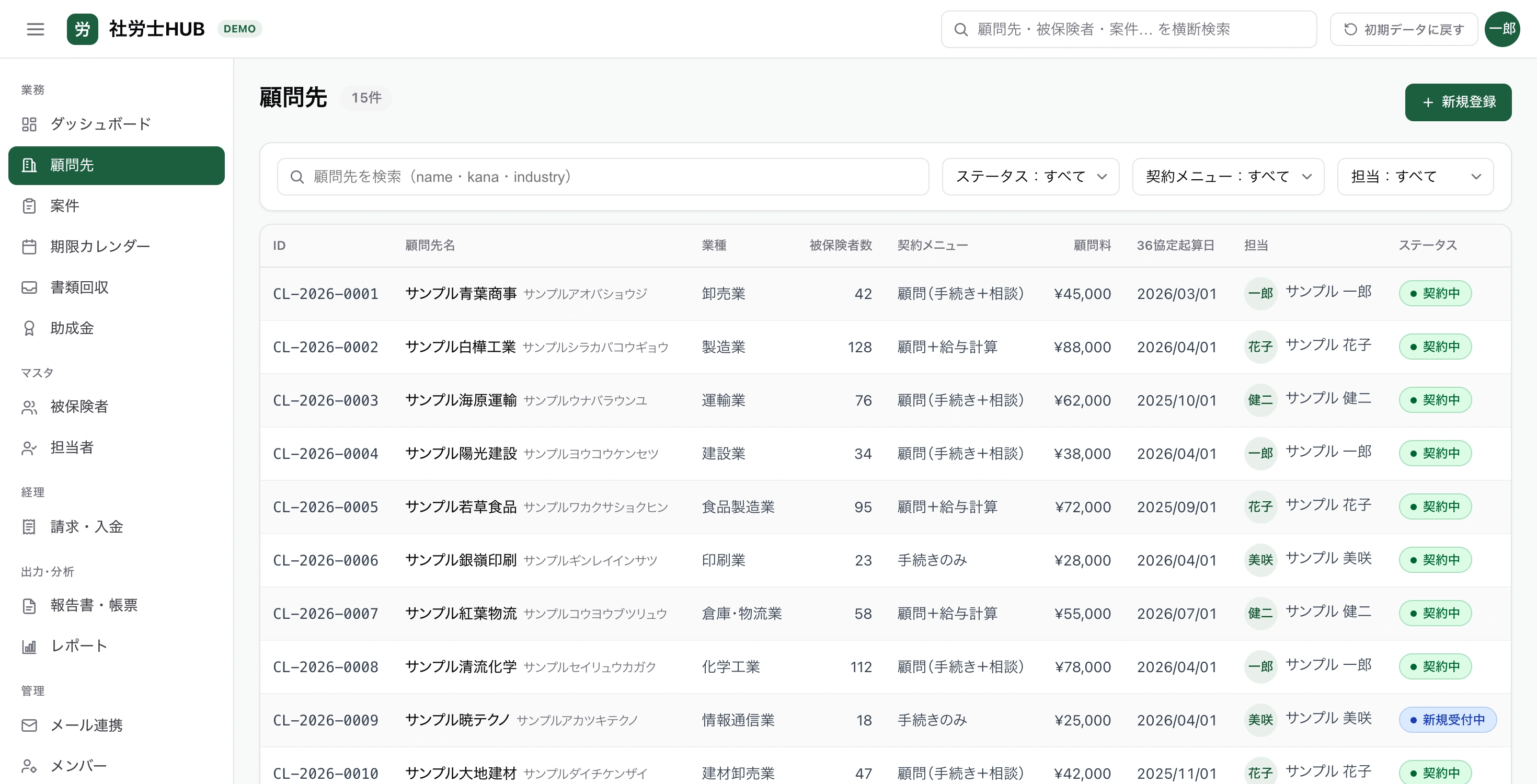Open the 担当：すべて filter dropdown

pyautogui.click(x=1415, y=177)
